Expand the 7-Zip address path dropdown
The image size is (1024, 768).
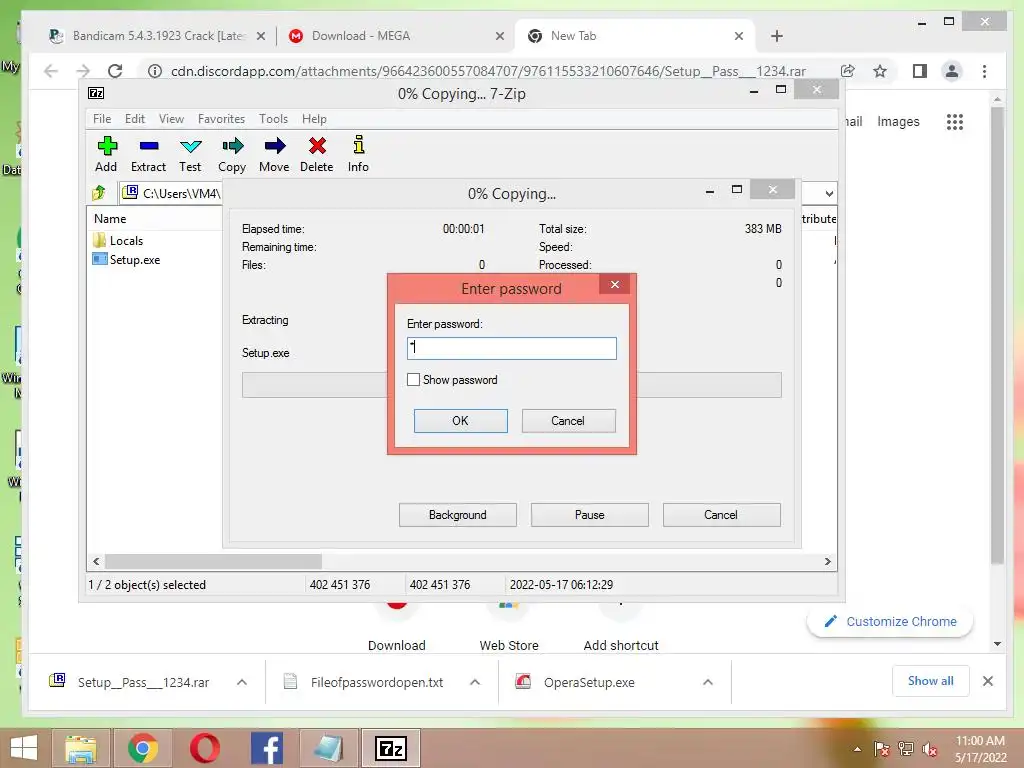829,193
